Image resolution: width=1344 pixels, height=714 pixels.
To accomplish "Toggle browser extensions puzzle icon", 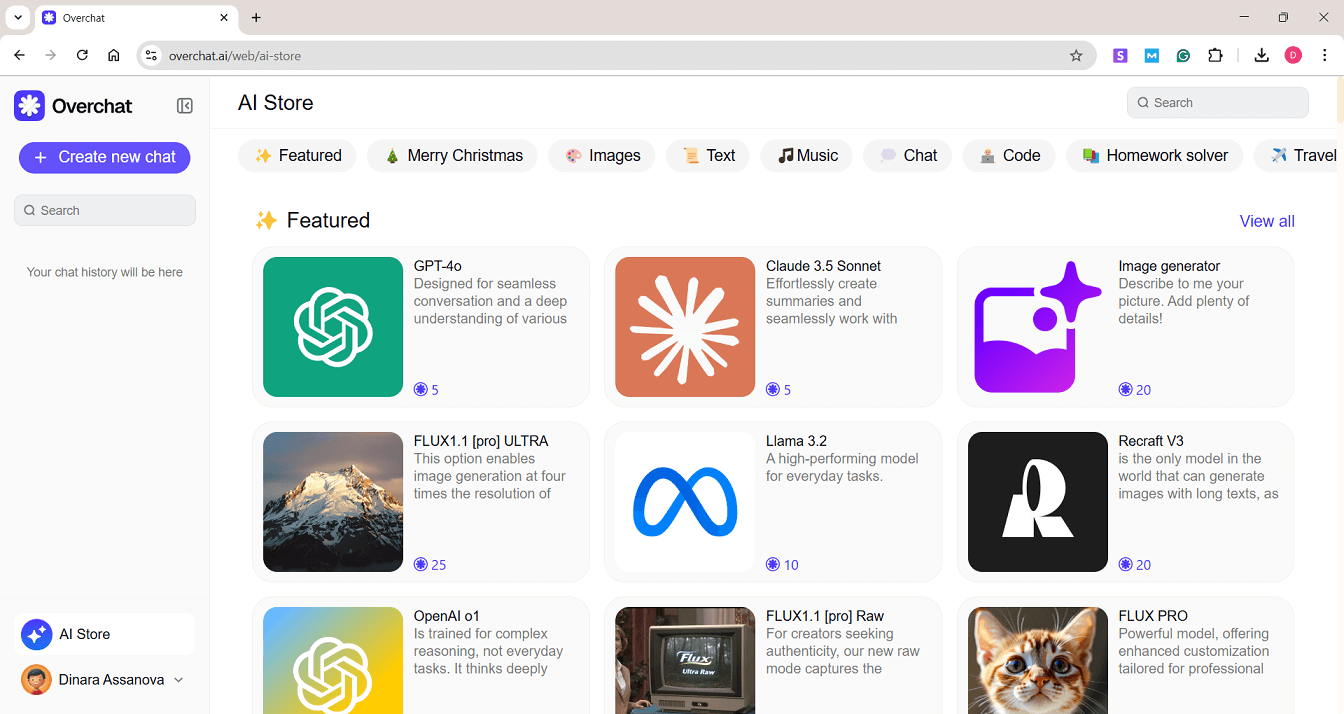I will click(1215, 56).
